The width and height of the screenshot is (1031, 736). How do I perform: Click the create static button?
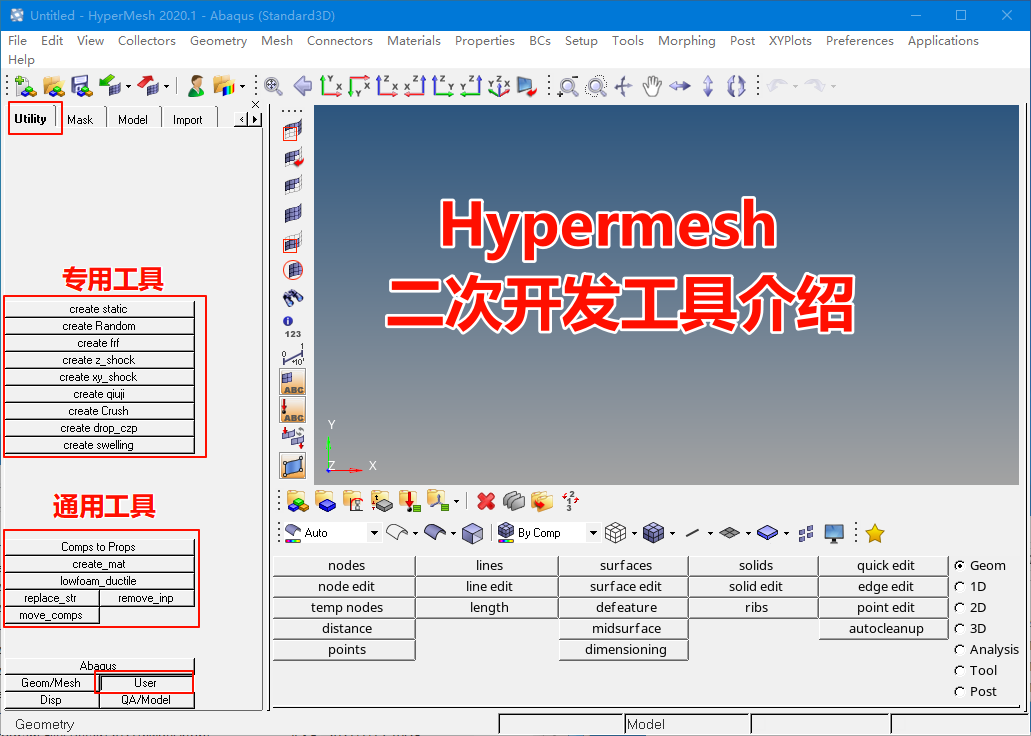click(x=99, y=309)
